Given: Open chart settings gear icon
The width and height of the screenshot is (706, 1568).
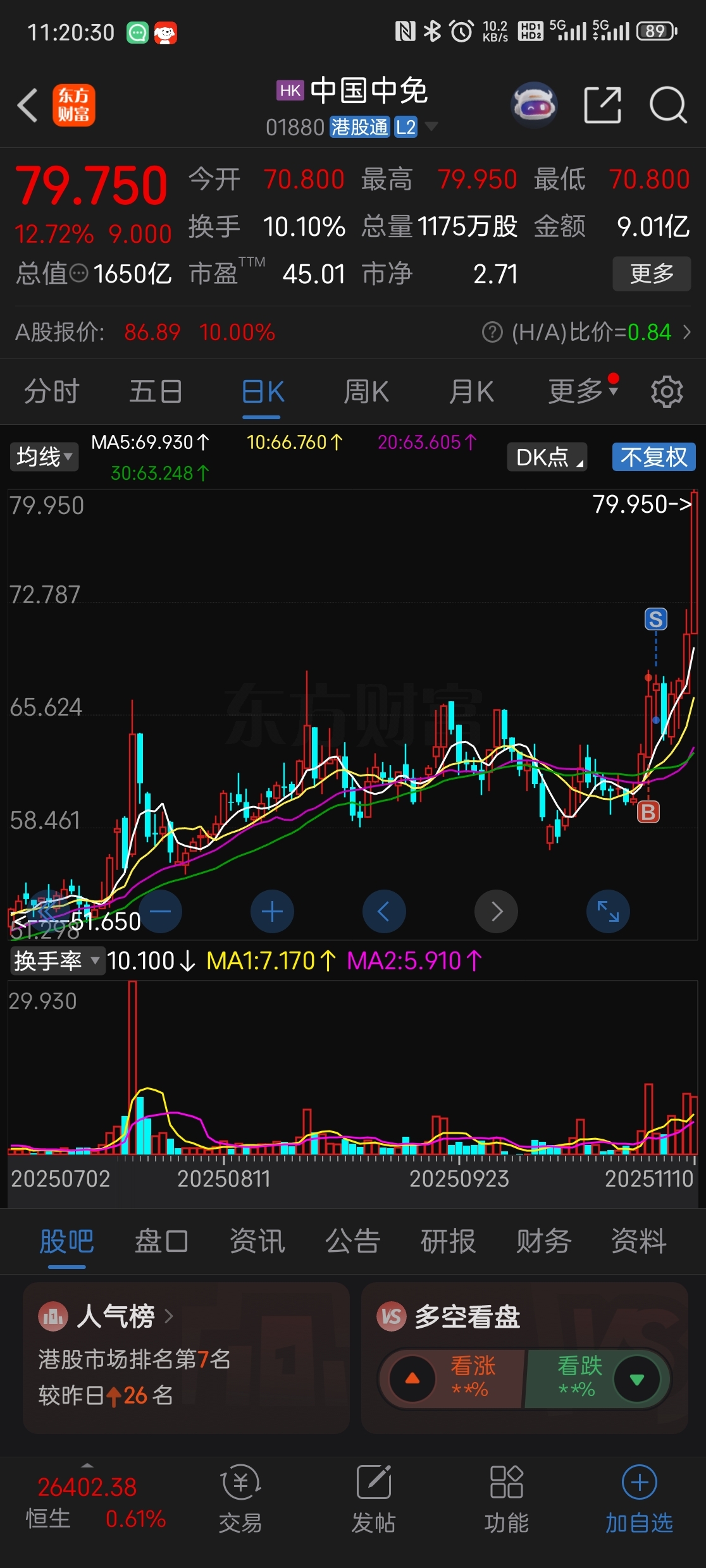Looking at the screenshot, I should click(667, 391).
